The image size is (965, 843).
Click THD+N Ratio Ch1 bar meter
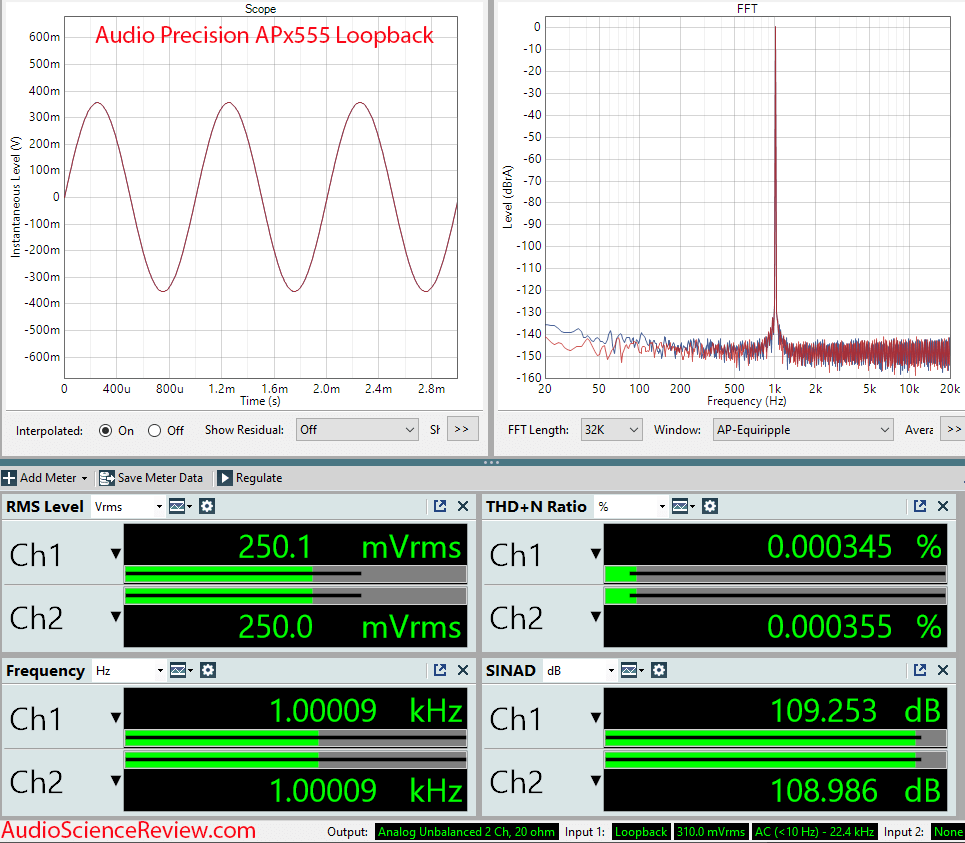point(775,575)
